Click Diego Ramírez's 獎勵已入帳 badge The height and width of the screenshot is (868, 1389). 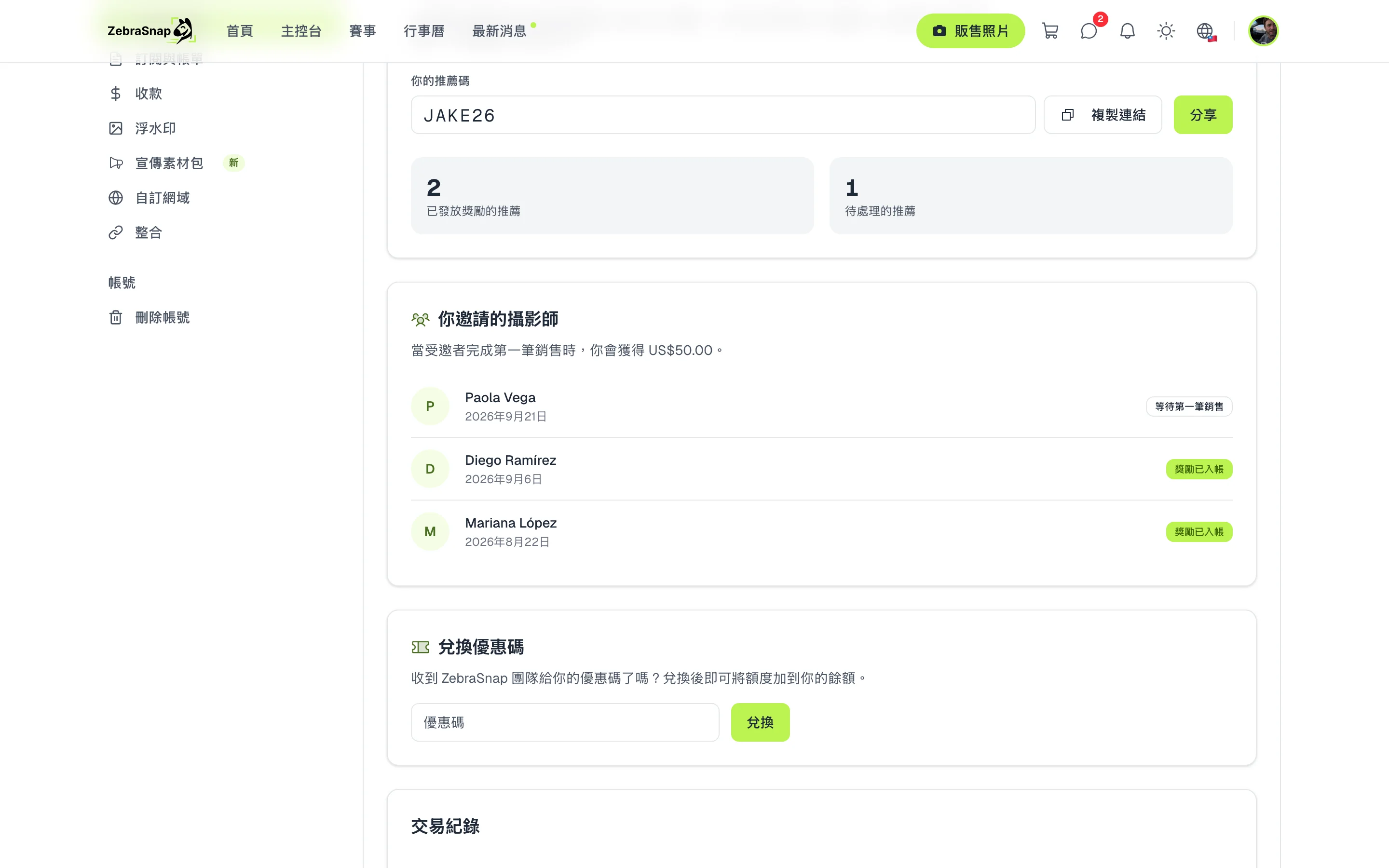(1198, 469)
